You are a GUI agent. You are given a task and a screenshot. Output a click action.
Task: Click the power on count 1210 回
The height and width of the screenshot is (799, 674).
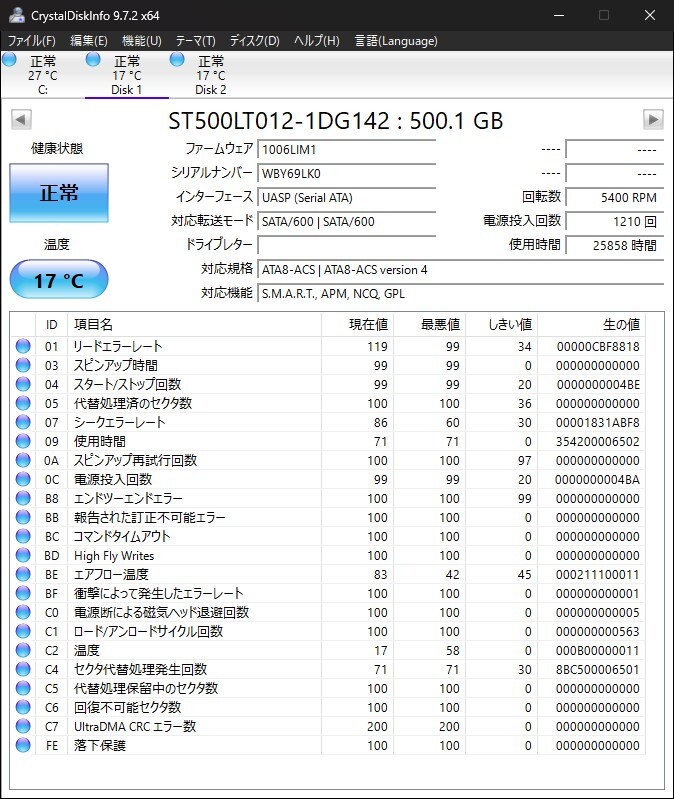click(615, 221)
